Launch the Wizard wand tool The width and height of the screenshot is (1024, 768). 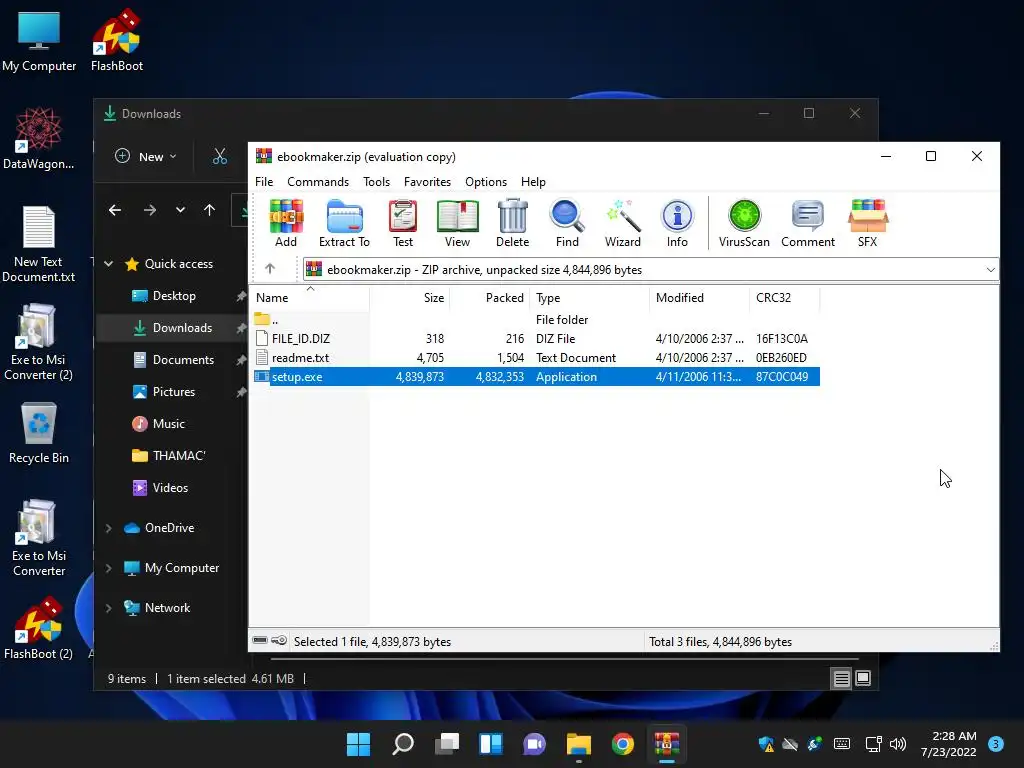pyautogui.click(x=622, y=223)
